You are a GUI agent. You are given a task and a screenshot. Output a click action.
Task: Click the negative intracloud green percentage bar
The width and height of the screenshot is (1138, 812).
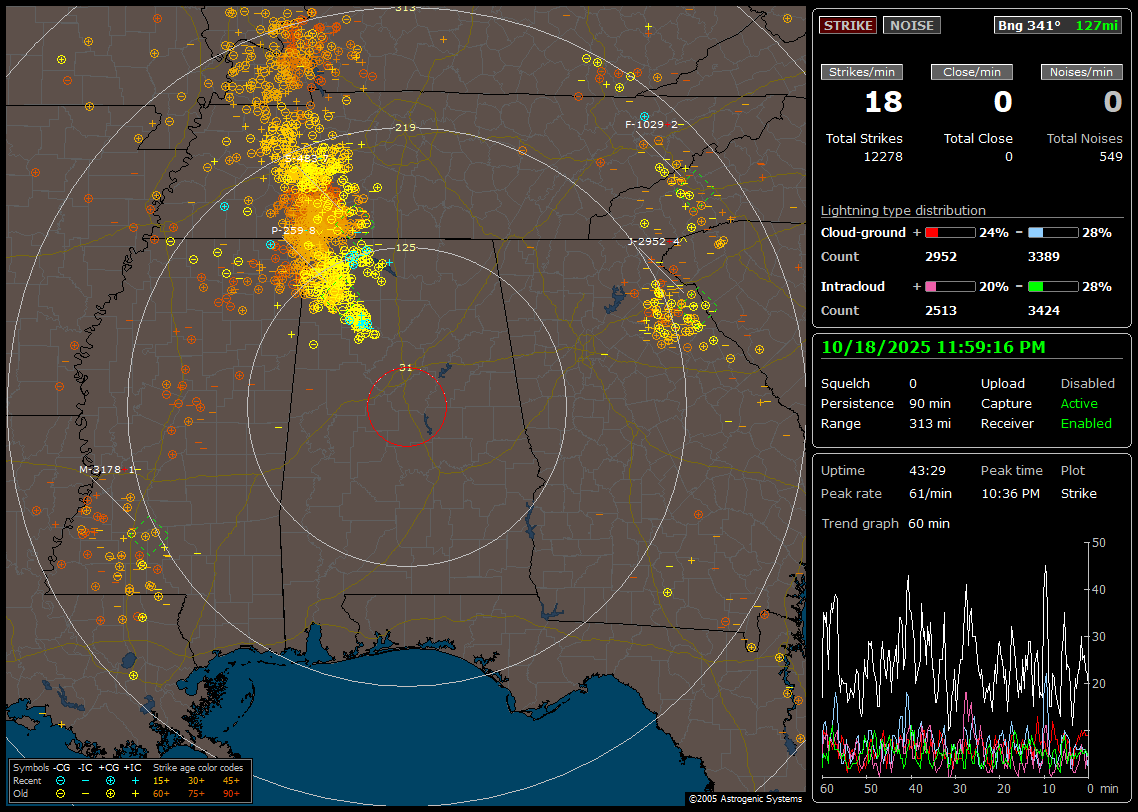tap(1053, 286)
